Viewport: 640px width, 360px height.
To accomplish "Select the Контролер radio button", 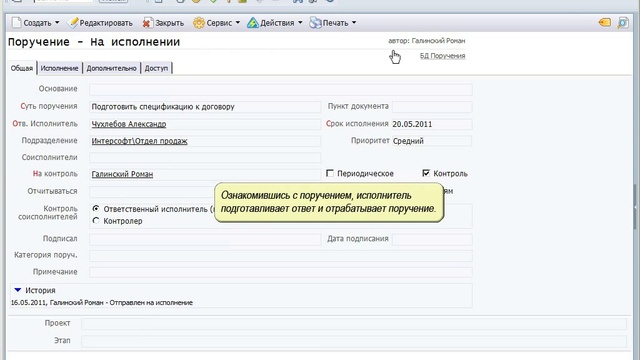I will click(96, 221).
